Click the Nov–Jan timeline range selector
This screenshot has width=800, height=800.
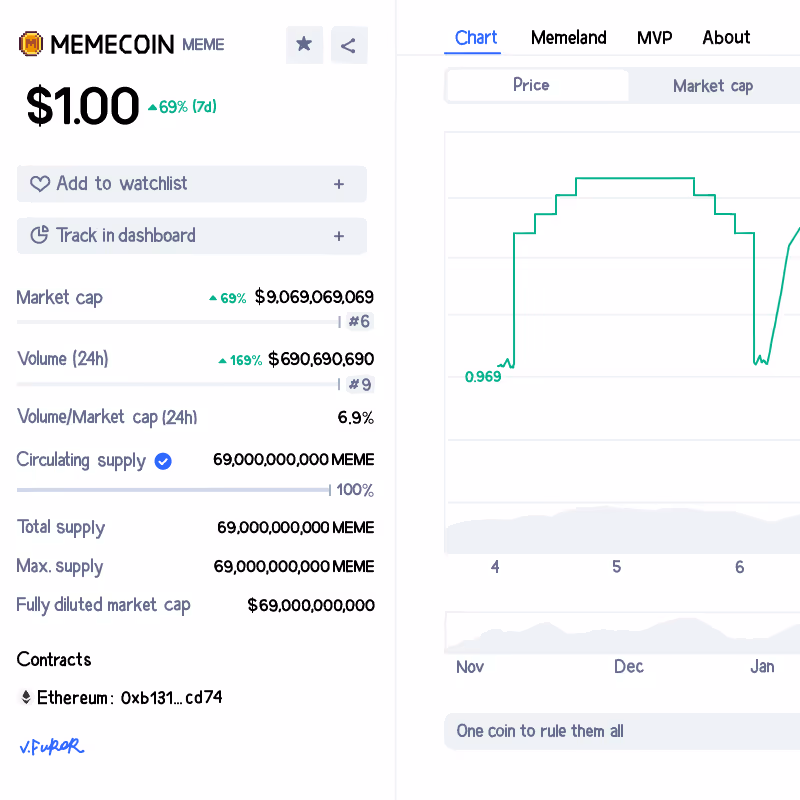click(x=621, y=633)
